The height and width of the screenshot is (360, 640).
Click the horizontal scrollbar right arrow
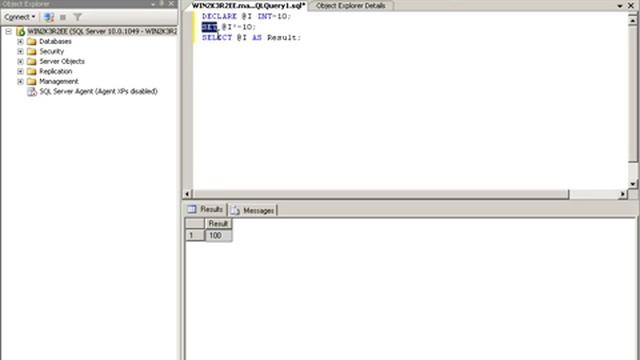pos(623,194)
